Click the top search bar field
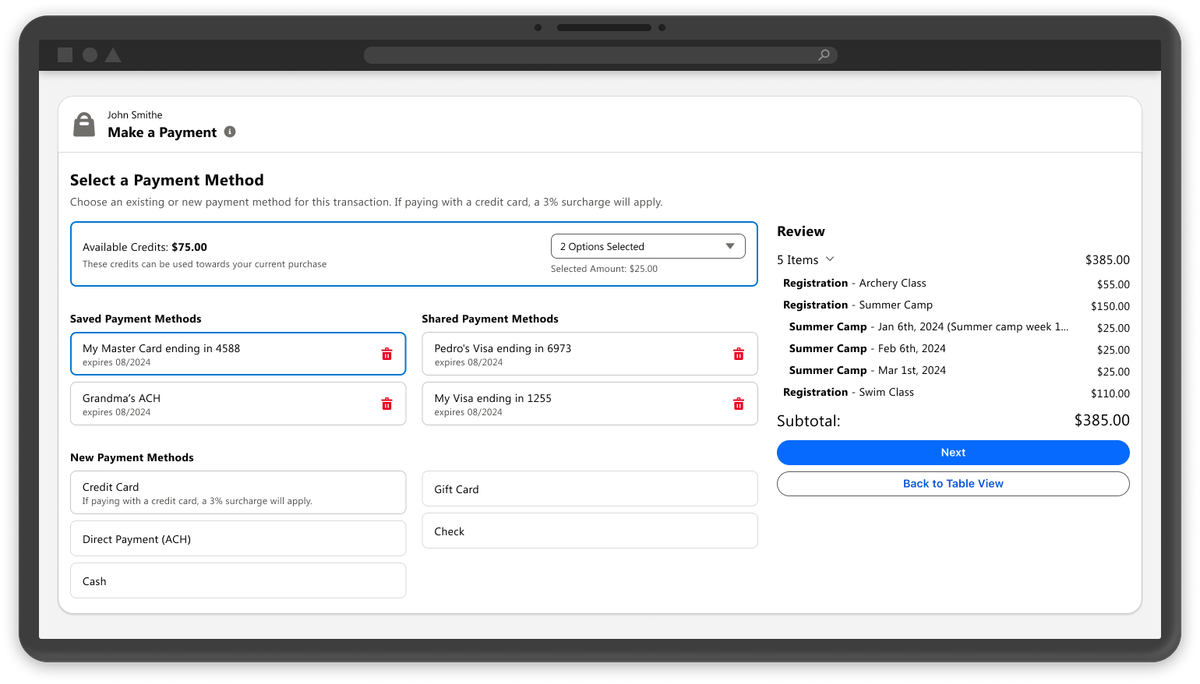 (600, 55)
